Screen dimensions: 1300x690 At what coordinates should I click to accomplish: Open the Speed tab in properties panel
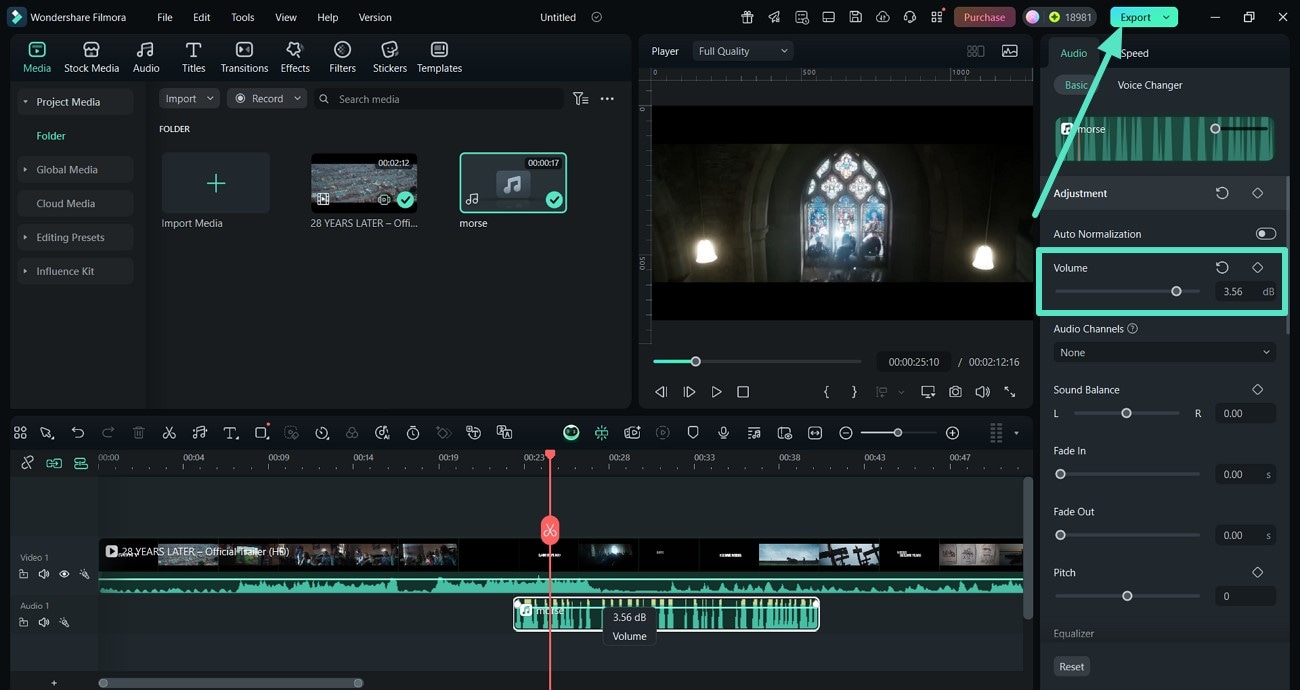coord(1134,53)
